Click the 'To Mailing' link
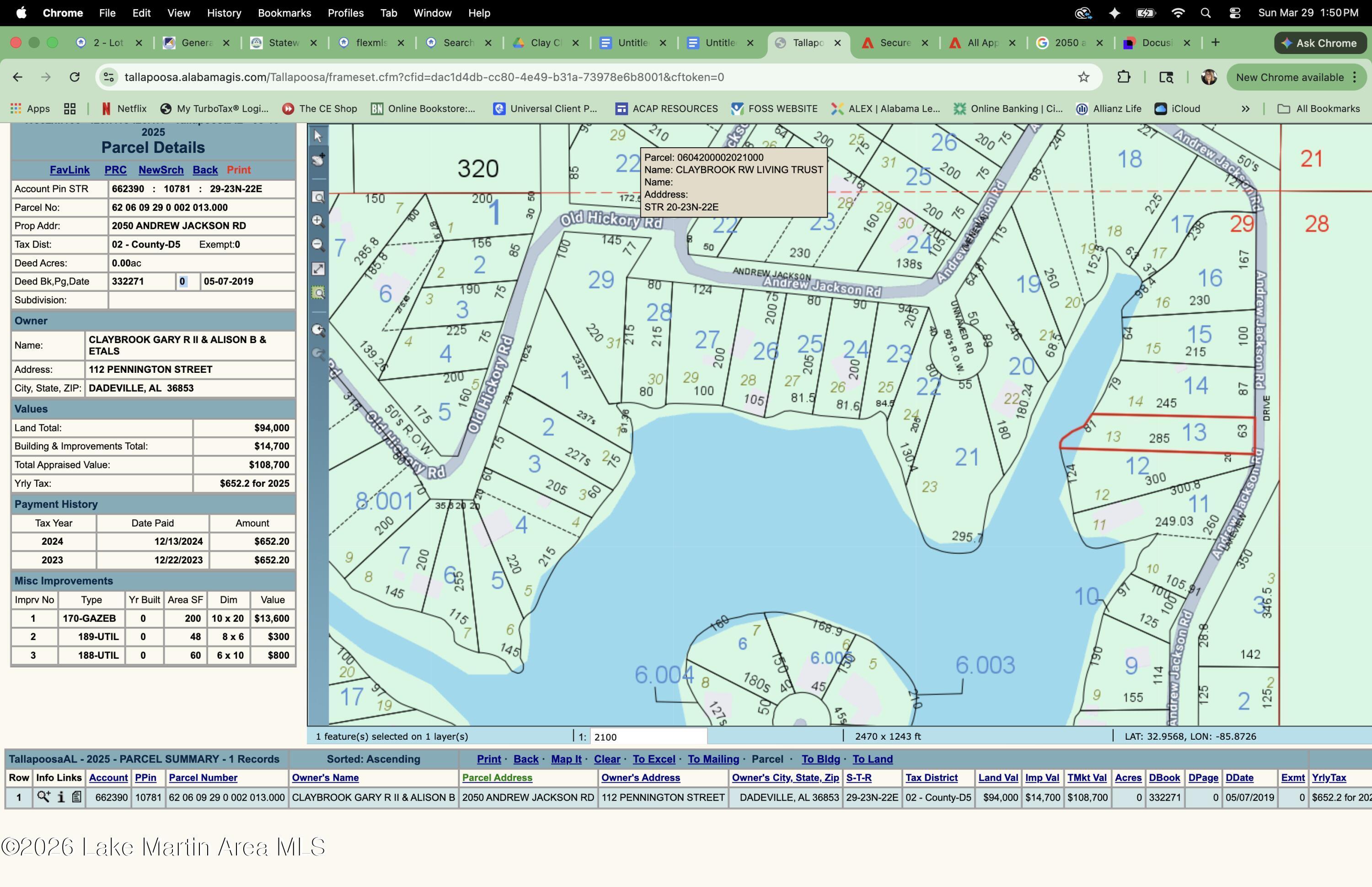Screen dimensions: 1372x887 click(x=713, y=759)
